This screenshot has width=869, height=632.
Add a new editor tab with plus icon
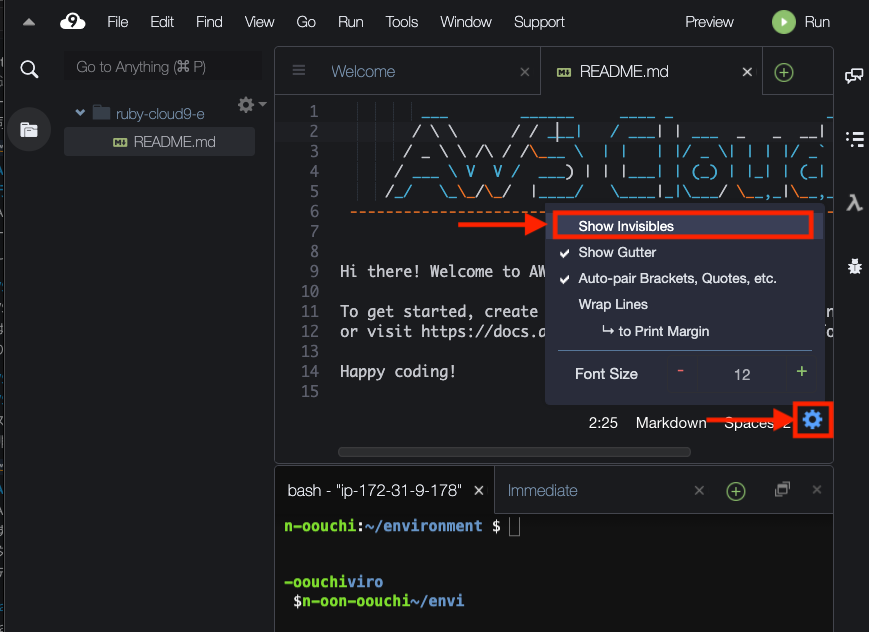[784, 73]
